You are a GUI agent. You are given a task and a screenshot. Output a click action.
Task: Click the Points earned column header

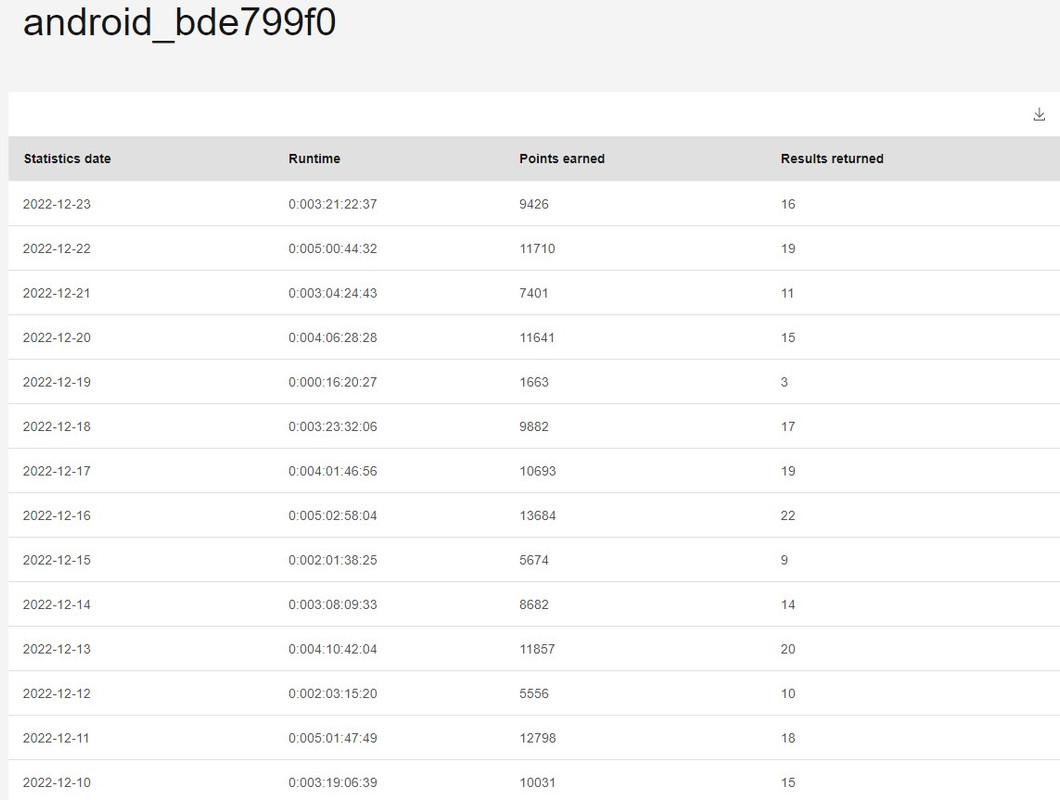coord(562,158)
